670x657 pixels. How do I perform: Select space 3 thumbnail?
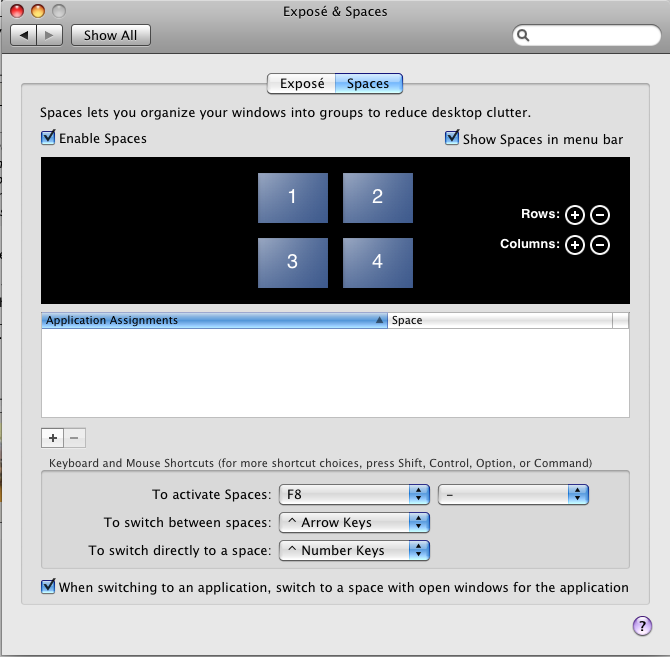pyautogui.click(x=293, y=262)
